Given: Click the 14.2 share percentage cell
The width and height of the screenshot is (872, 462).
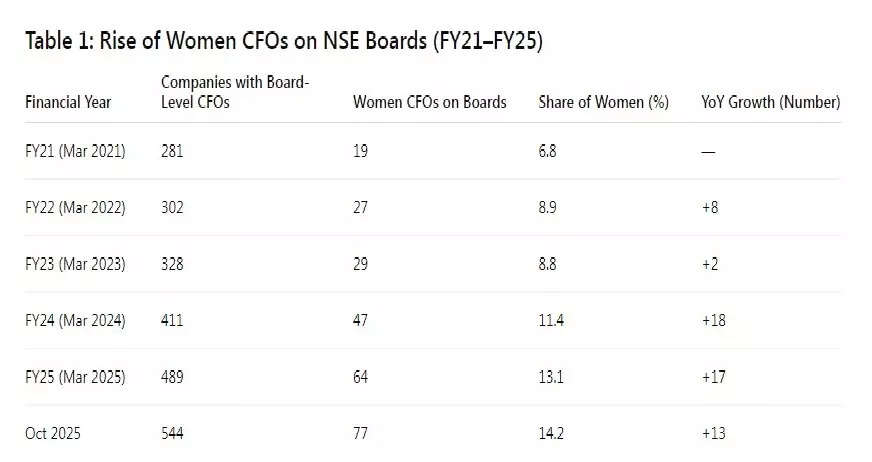Looking at the screenshot, I should pos(551,433).
